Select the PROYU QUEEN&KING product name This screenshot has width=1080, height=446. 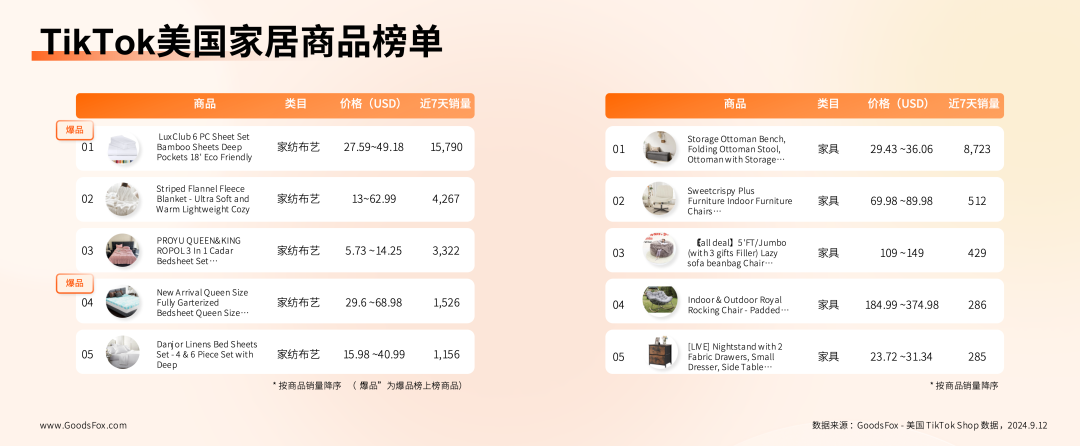point(199,251)
